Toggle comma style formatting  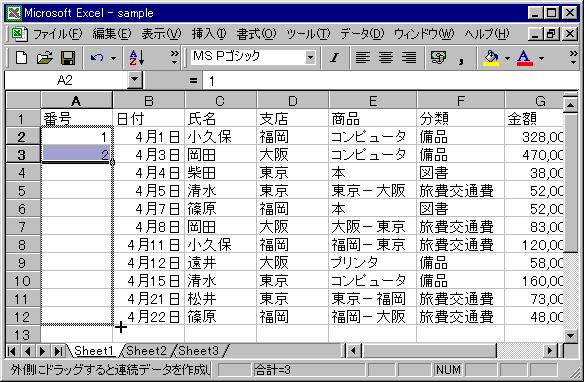[x=461, y=58]
